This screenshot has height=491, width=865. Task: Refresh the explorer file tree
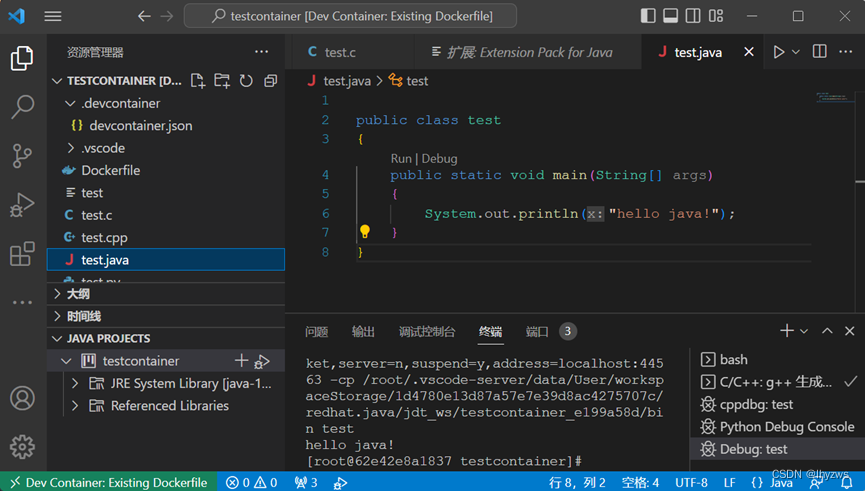[x=246, y=81]
